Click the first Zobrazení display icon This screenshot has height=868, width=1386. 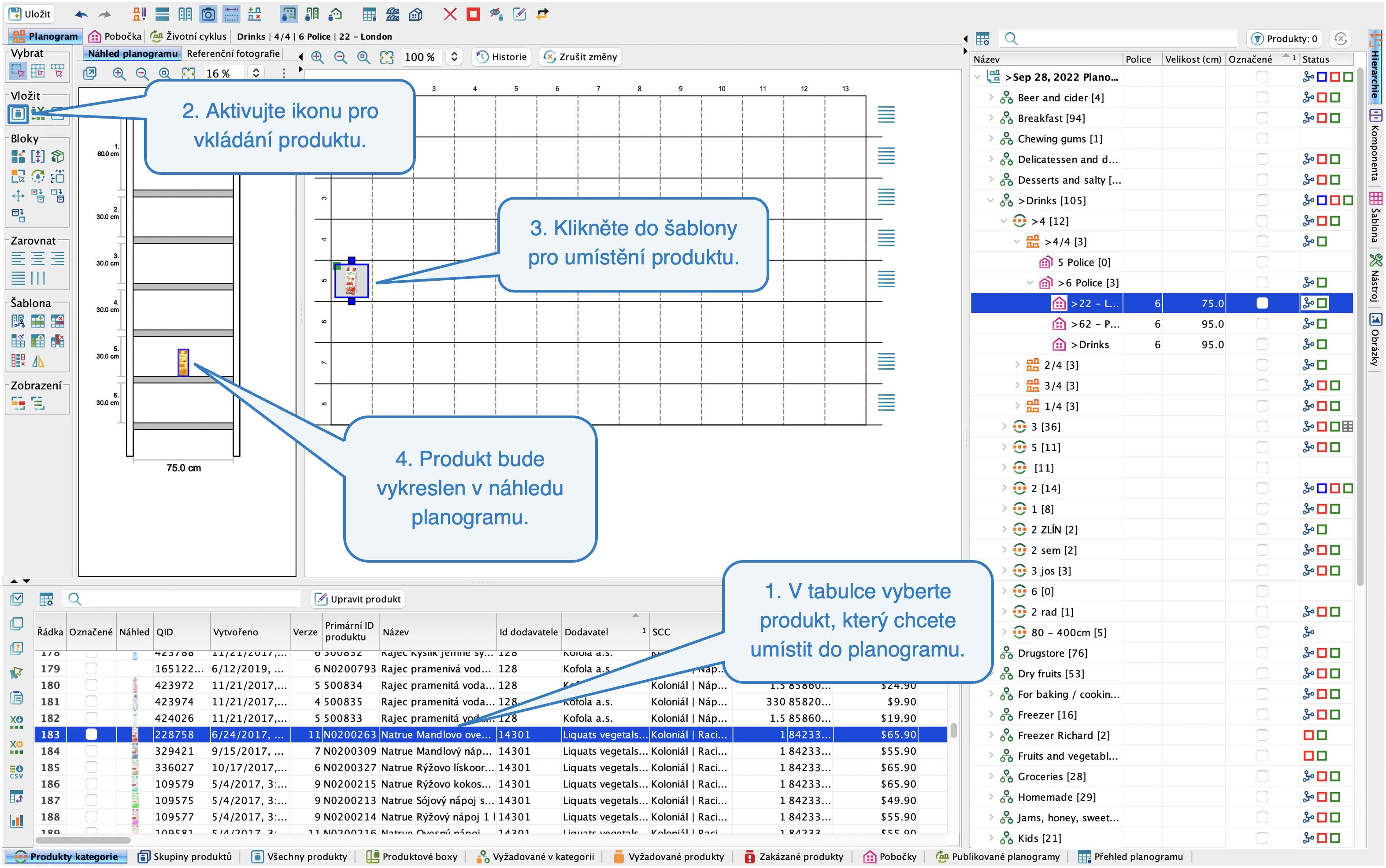click(x=18, y=404)
